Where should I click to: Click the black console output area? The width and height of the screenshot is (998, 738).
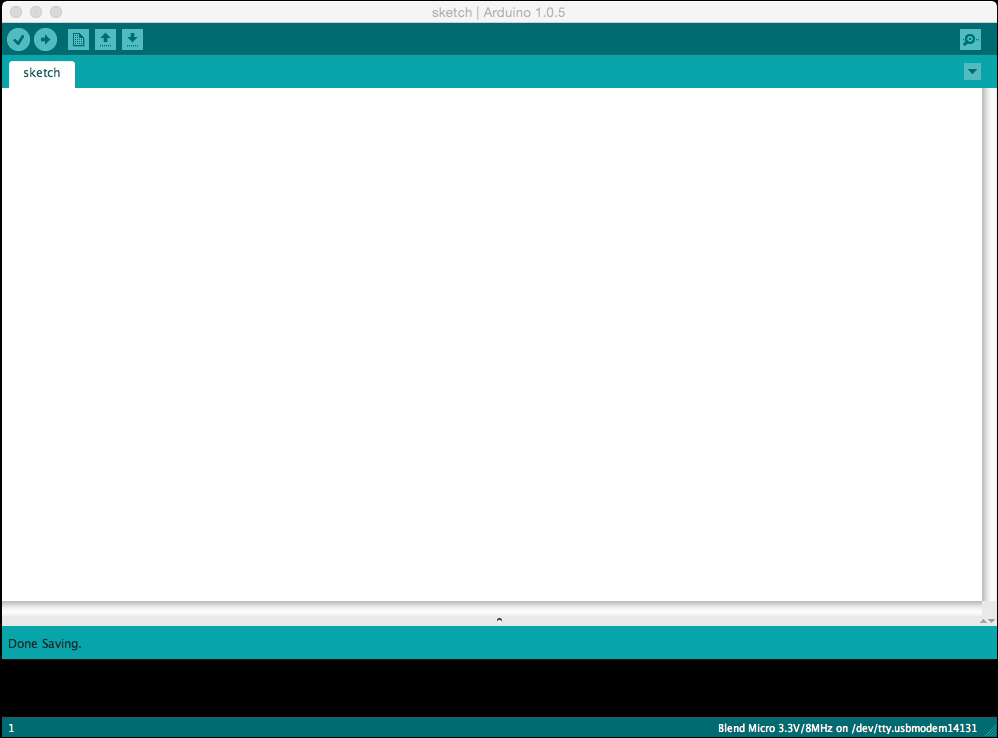(499, 688)
